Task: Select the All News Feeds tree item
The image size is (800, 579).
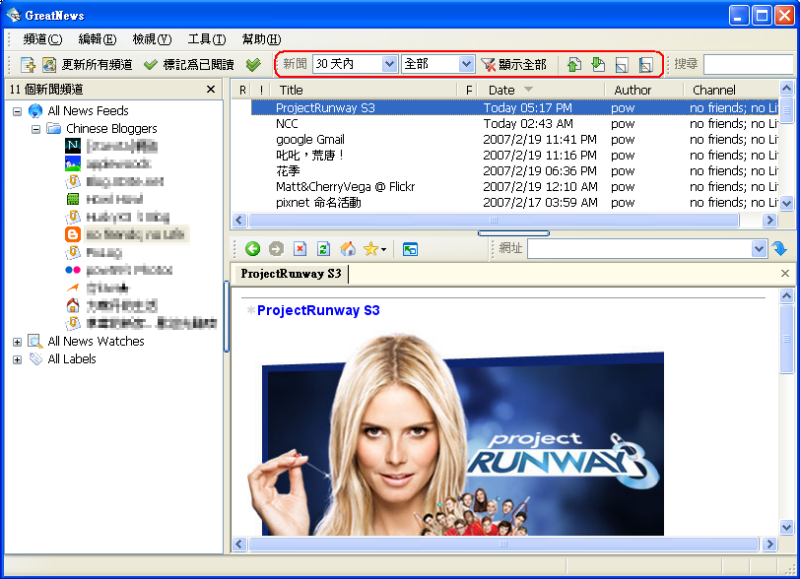Action: 88,111
